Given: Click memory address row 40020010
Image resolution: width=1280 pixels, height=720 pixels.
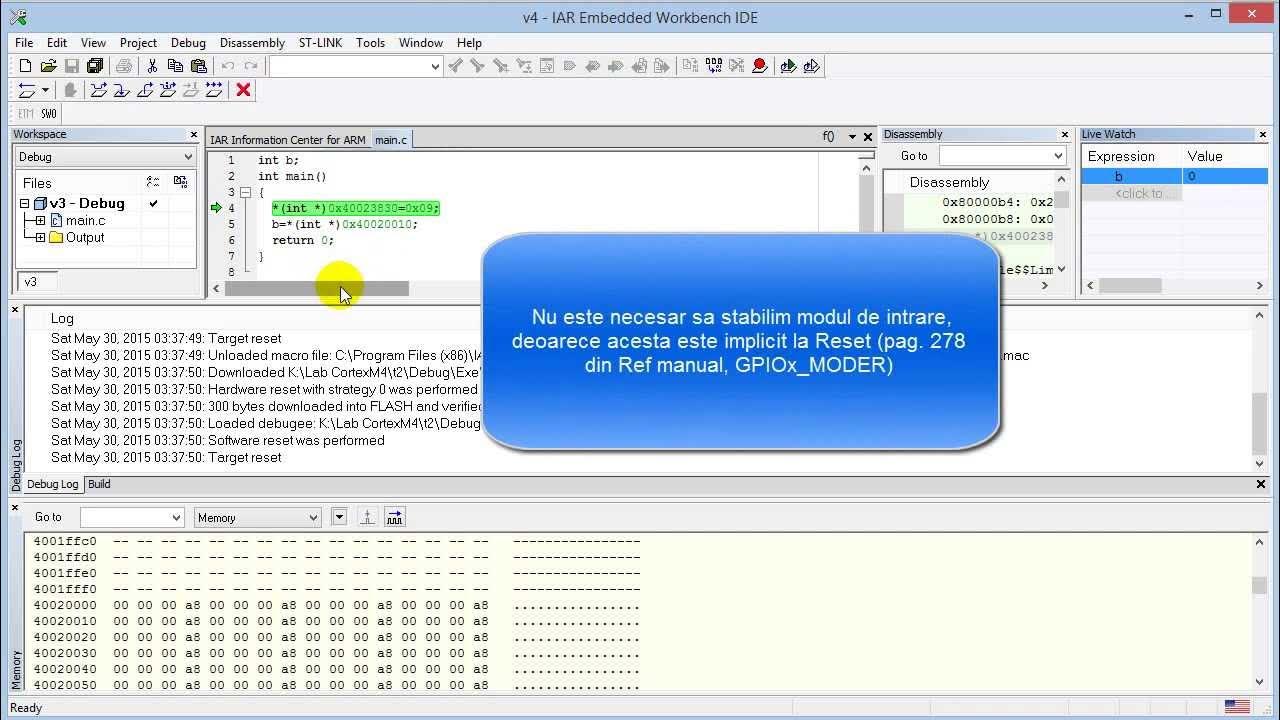Looking at the screenshot, I should click(336, 621).
